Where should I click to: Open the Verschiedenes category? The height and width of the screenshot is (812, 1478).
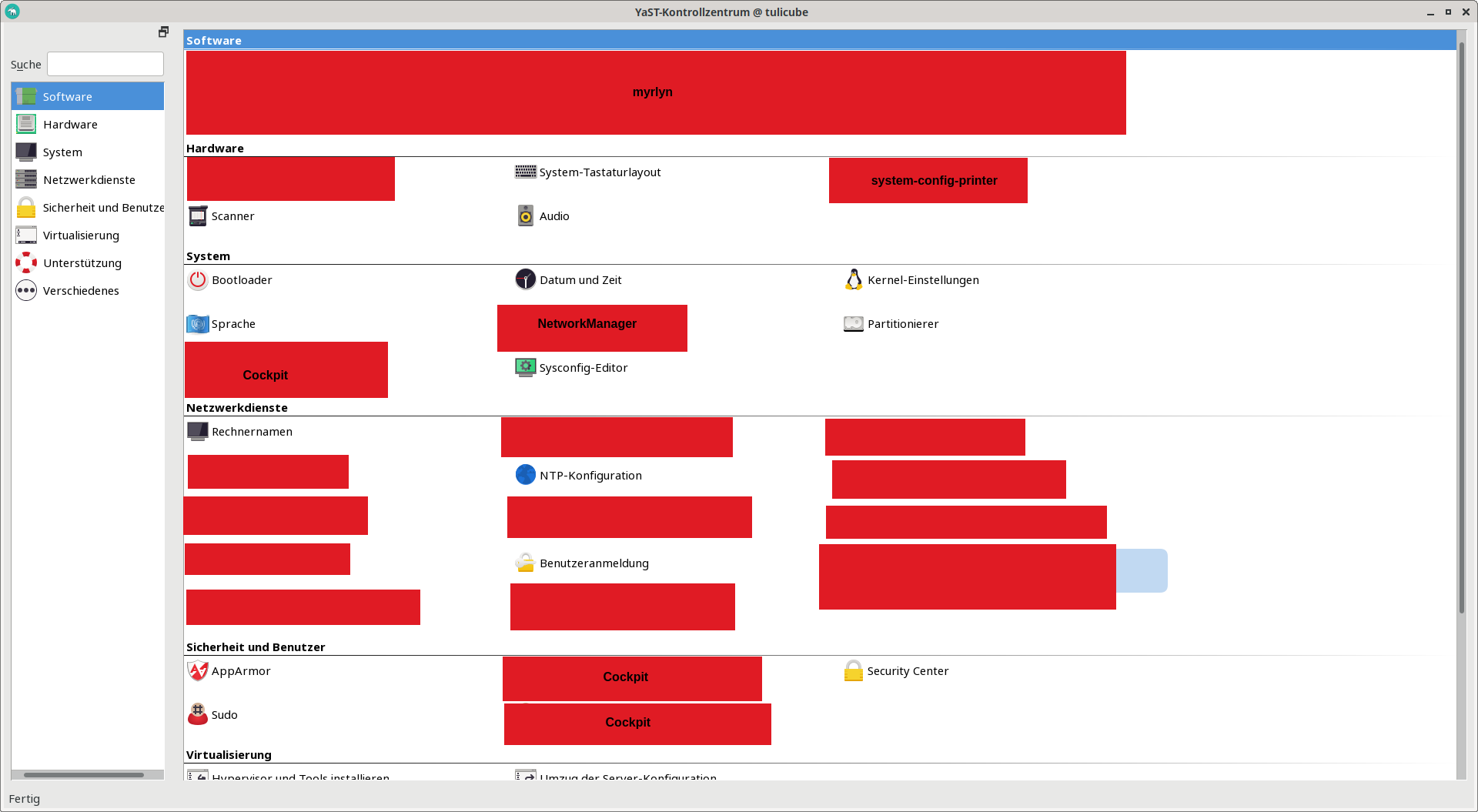tap(88, 290)
